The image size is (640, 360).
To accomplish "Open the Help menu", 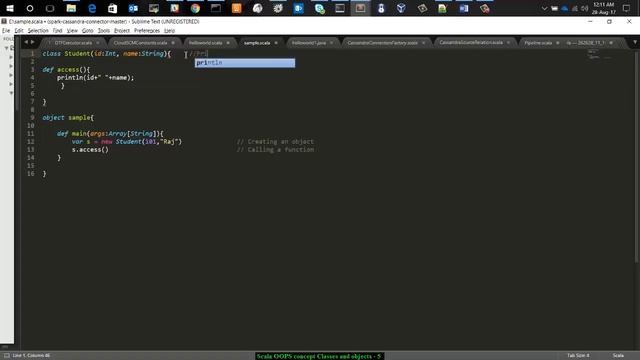I will click(x=169, y=31).
